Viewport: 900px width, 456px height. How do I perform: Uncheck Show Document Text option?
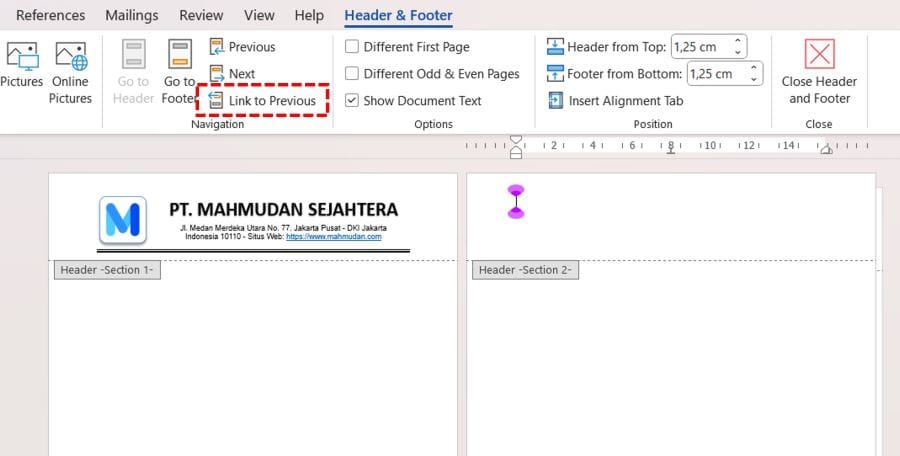coord(352,101)
